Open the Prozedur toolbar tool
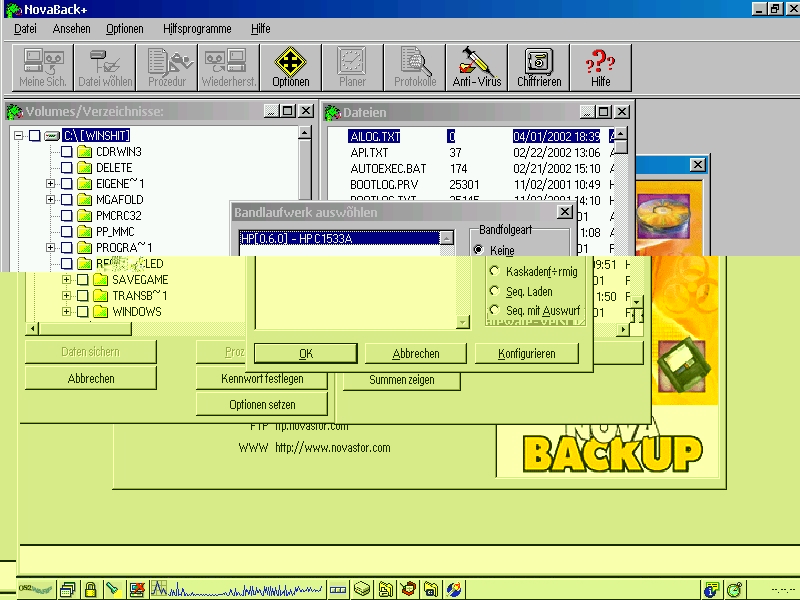This screenshot has width=800, height=600. click(x=167, y=67)
